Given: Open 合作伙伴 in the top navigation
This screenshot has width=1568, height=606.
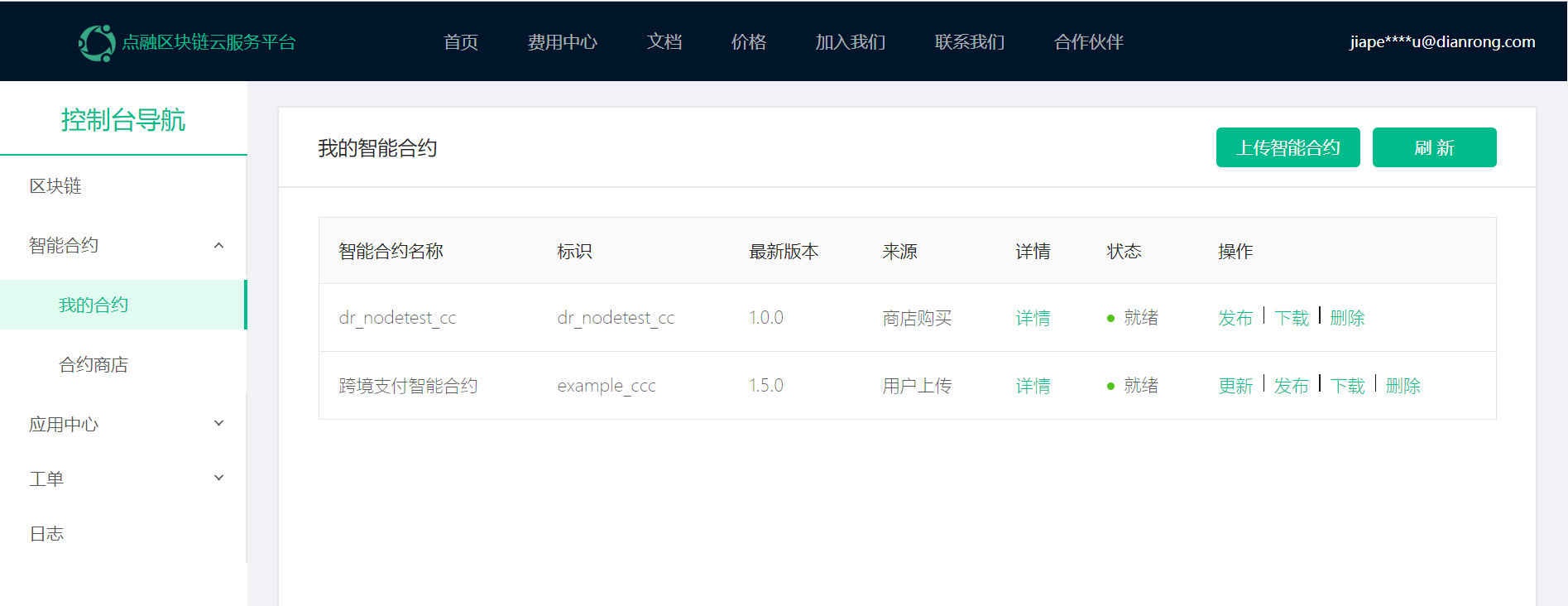Looking at the screenshot, I should (x=1089, y=42).
